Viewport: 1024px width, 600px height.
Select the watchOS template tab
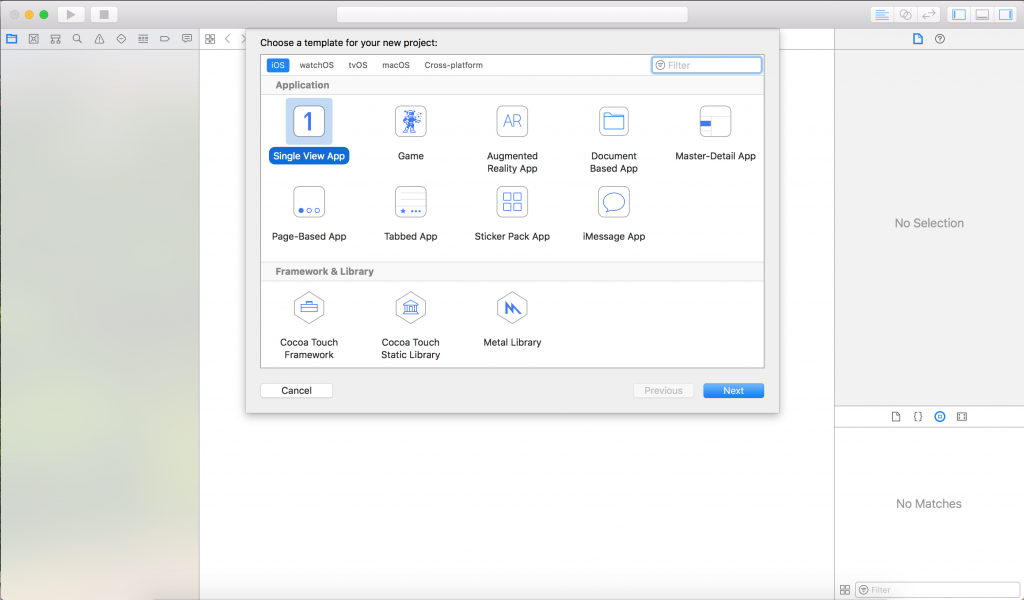point(316,64)
